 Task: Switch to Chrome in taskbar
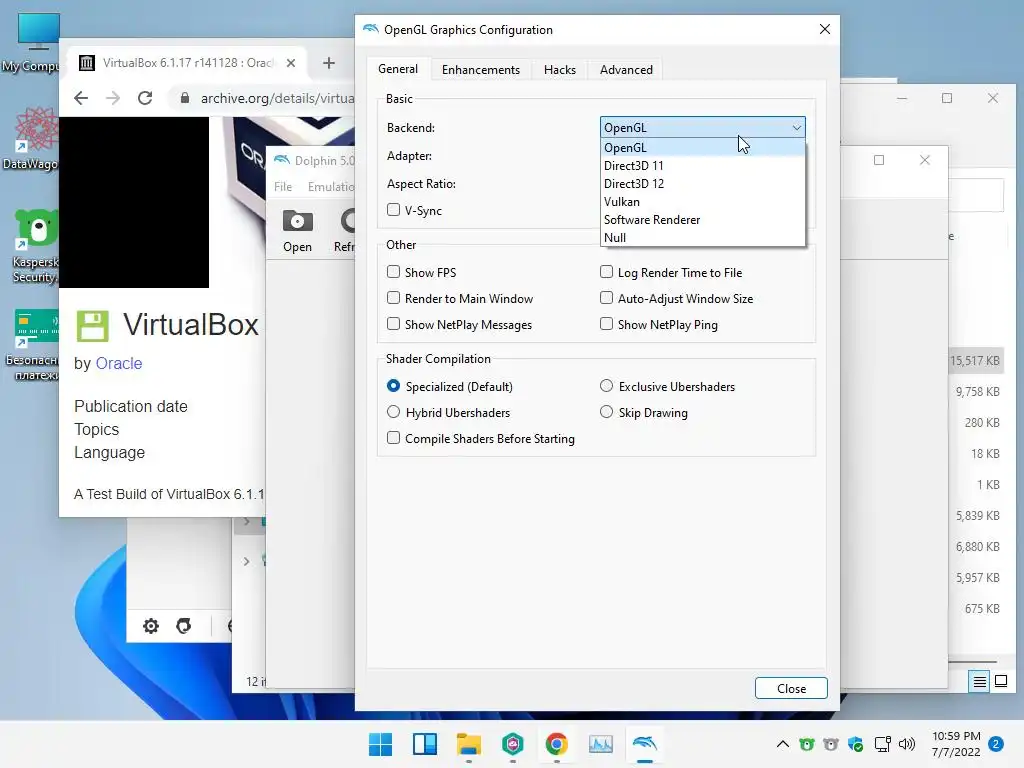556,744
